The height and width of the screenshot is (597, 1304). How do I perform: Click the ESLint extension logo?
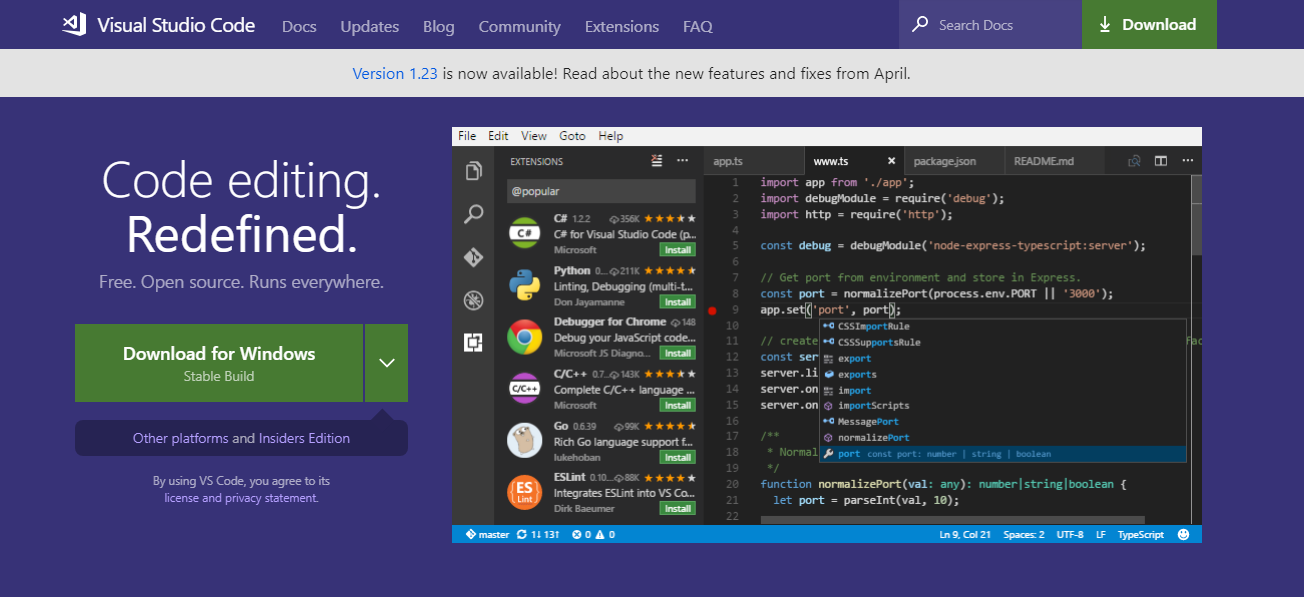point(525,492)
